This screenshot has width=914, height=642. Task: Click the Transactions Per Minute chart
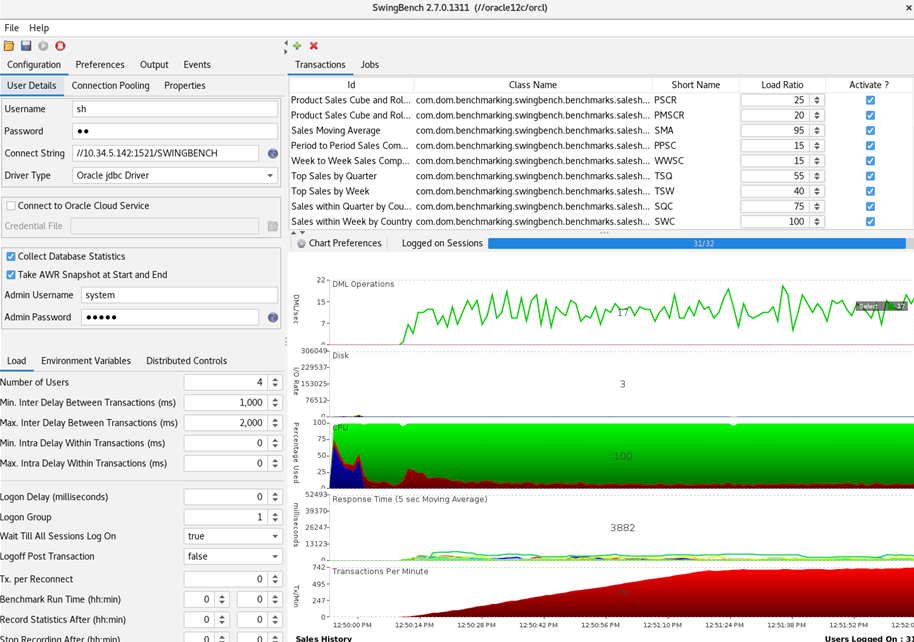621,592
